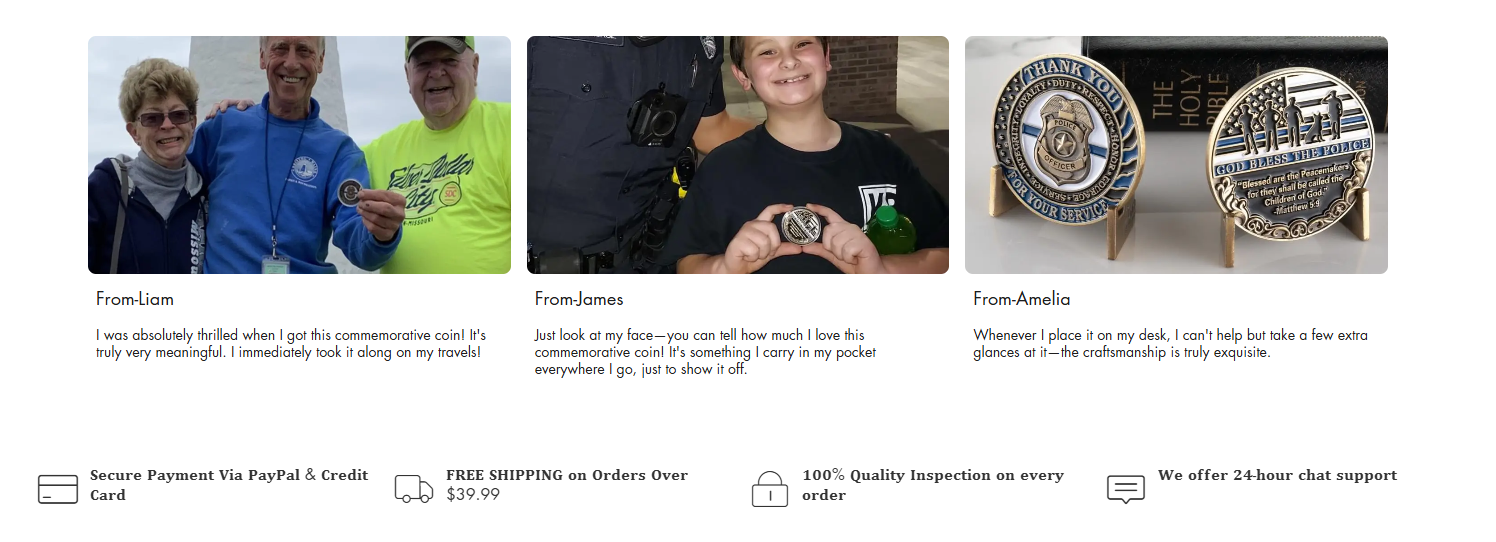Click Liam's review text about travels
Screen dimensions: 1496x542
point(291,344)
